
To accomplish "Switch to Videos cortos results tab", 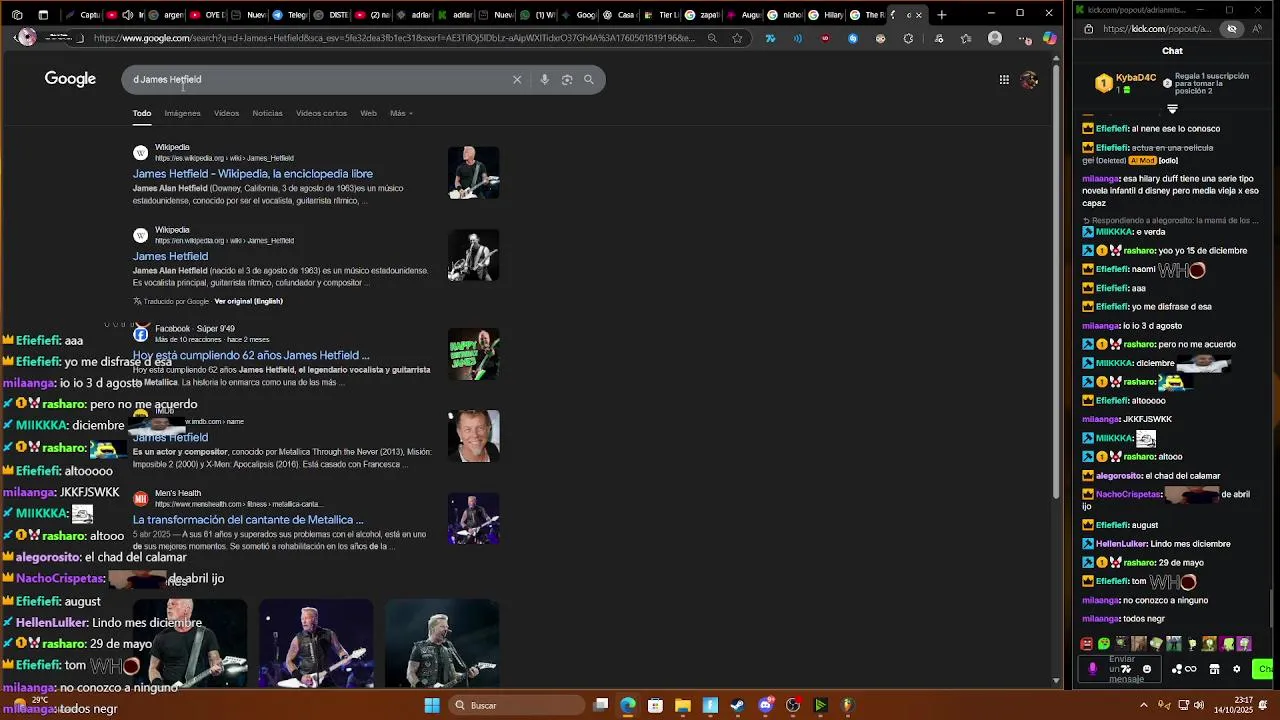I will [x=321, y=113].
